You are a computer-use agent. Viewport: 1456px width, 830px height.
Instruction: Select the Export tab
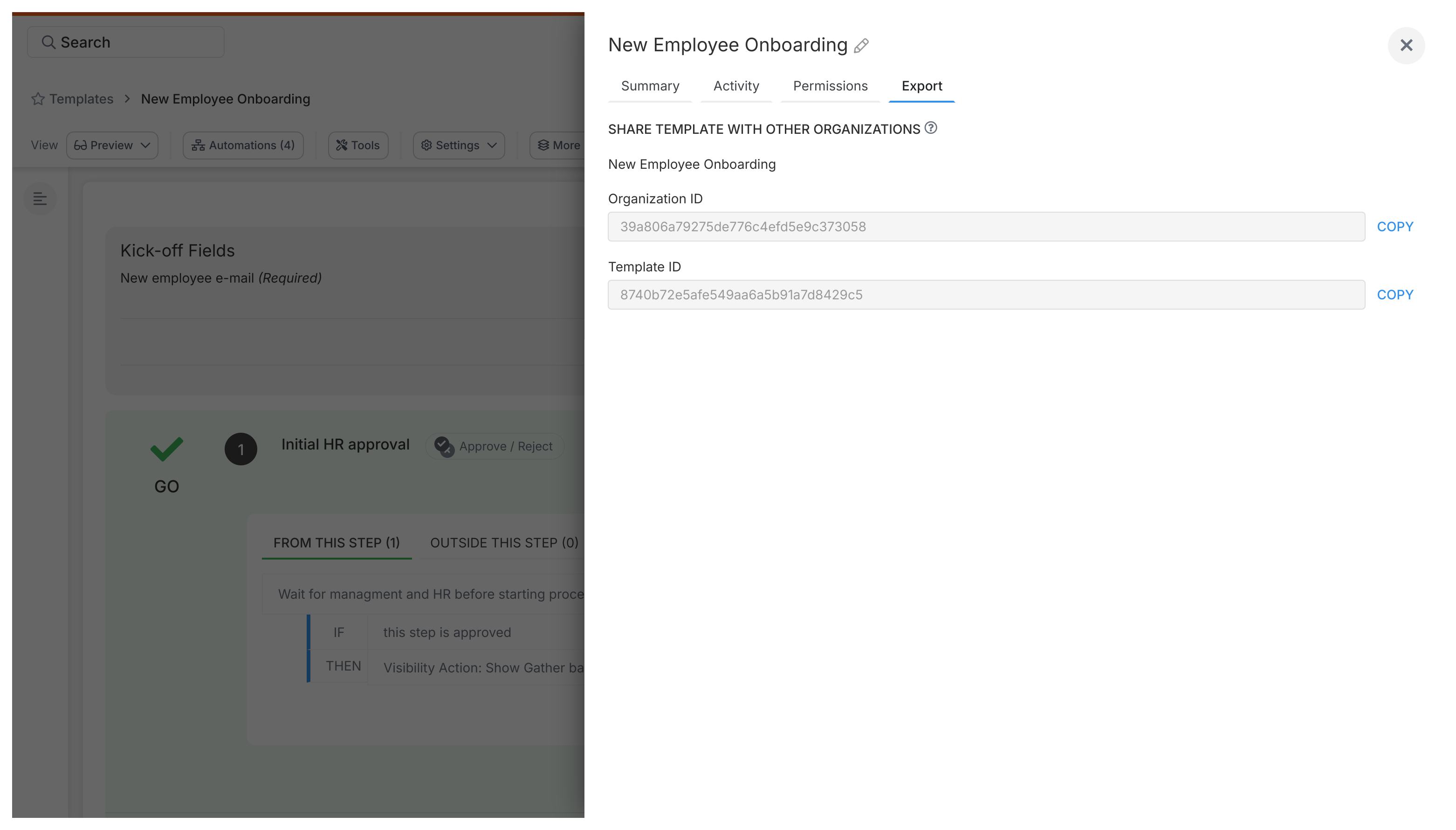tap(922, 86)
